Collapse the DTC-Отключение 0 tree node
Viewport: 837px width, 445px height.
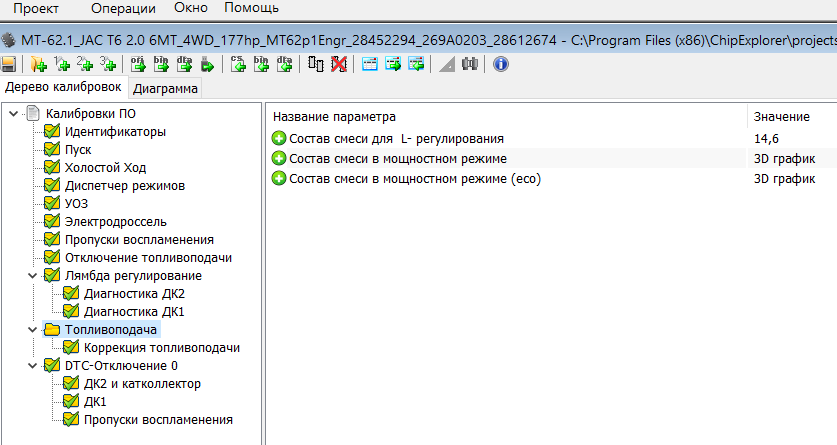[x=36, y=365]
